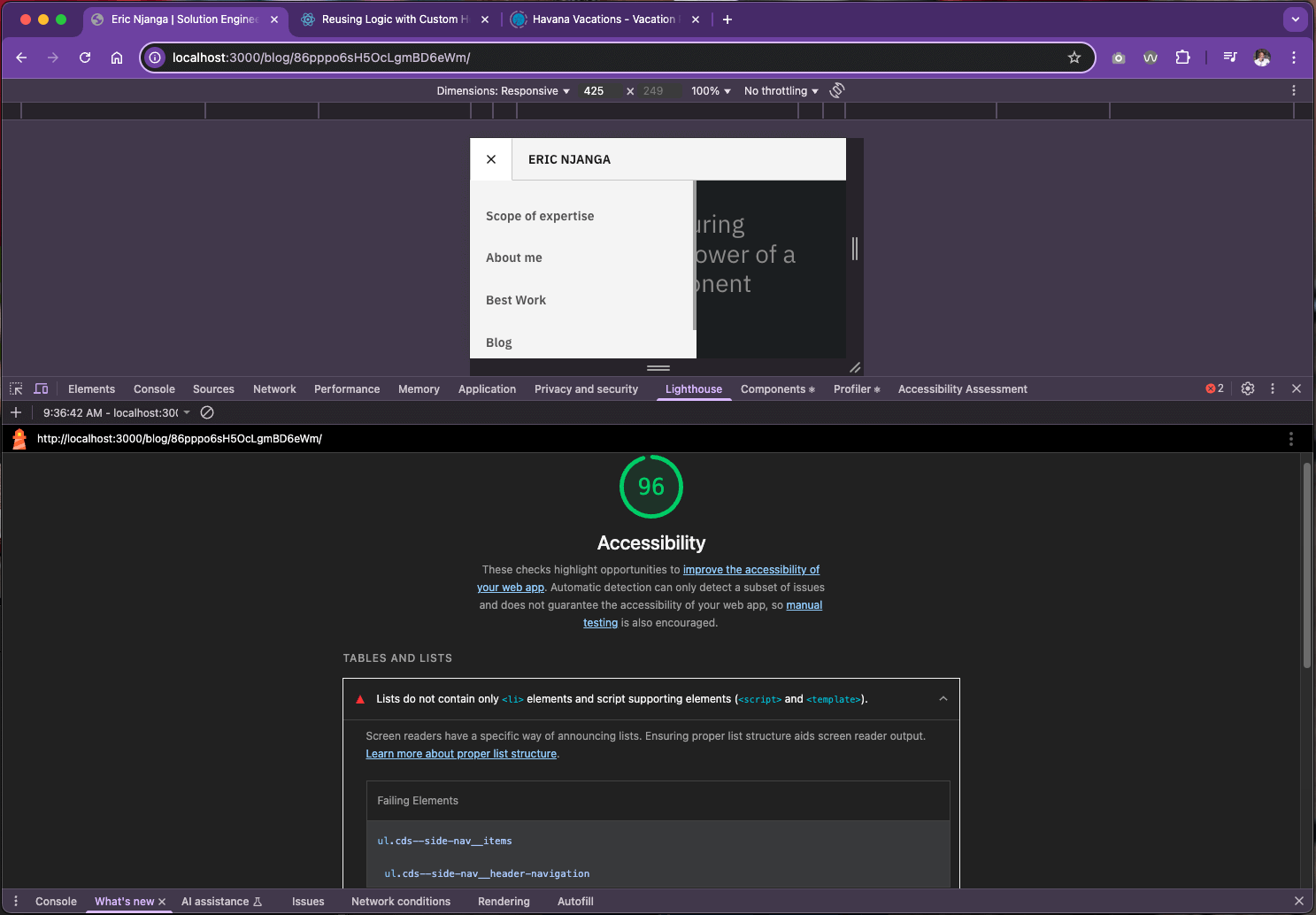The height and width of the screenshot is (915, 1316).
Task: Open the browser extensions puzzle icon
Action: coord(1183,58)
